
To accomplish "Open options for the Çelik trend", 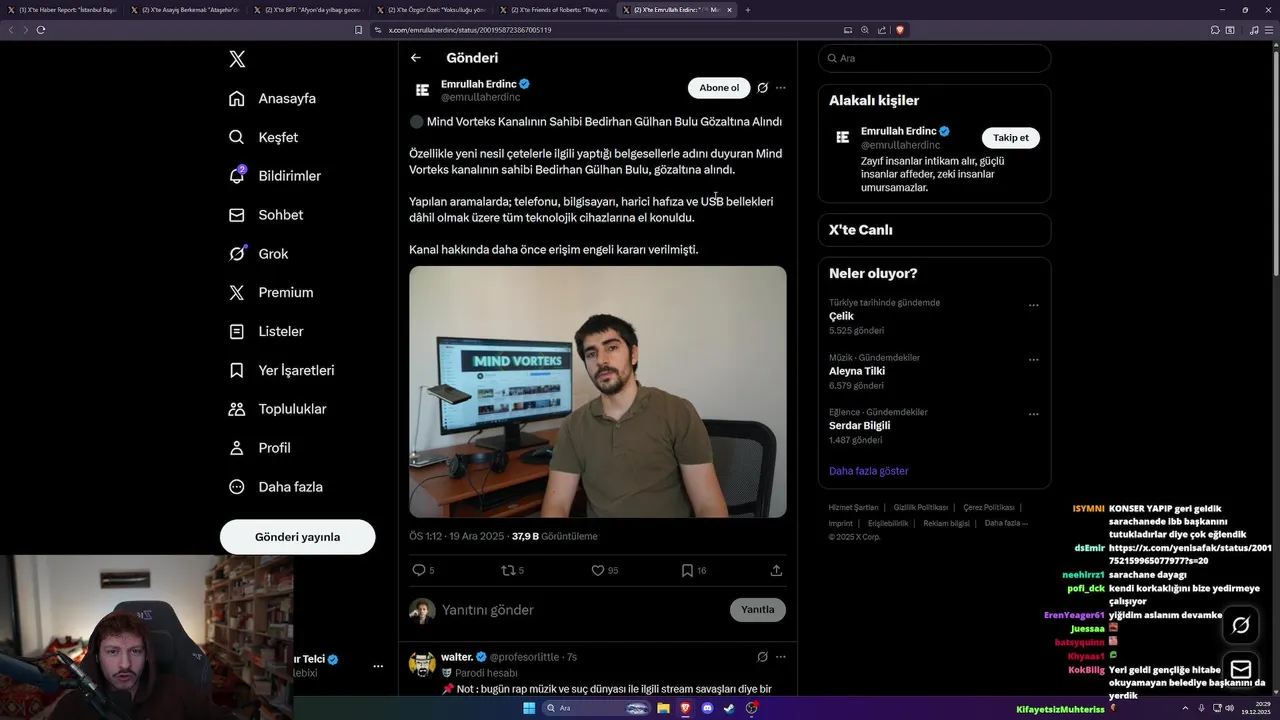I will pos(1033,305).
